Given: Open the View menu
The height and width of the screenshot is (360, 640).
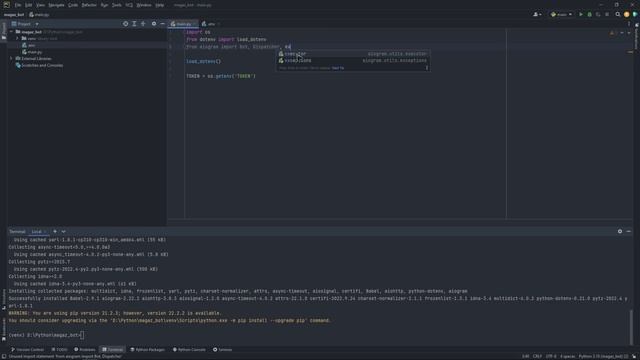Looking at the screenshot, I should (x=40, y=5).
